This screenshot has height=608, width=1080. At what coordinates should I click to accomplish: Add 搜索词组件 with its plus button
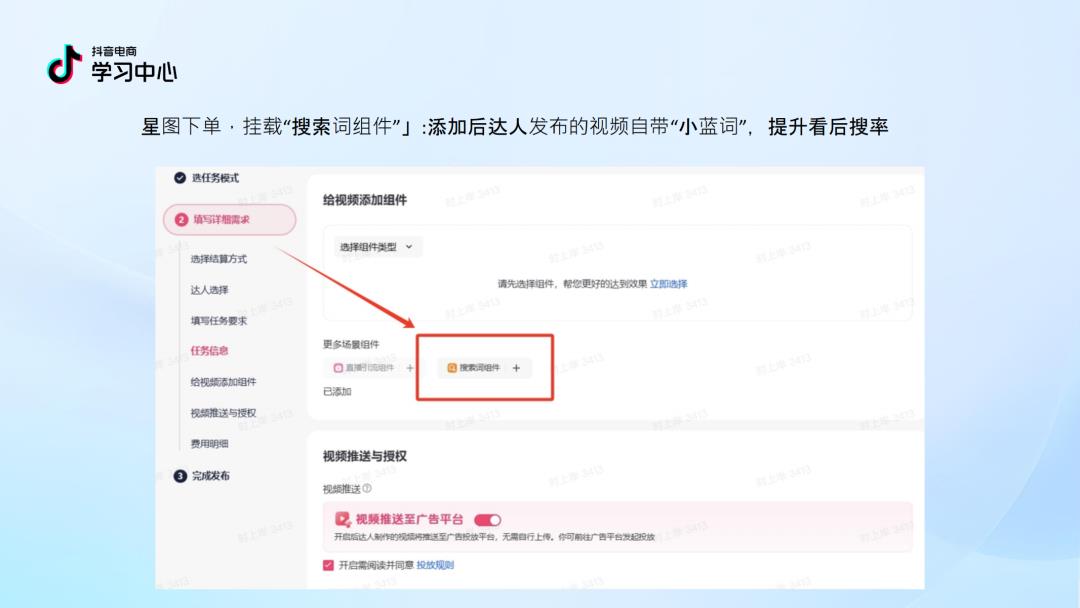[517, 368]
